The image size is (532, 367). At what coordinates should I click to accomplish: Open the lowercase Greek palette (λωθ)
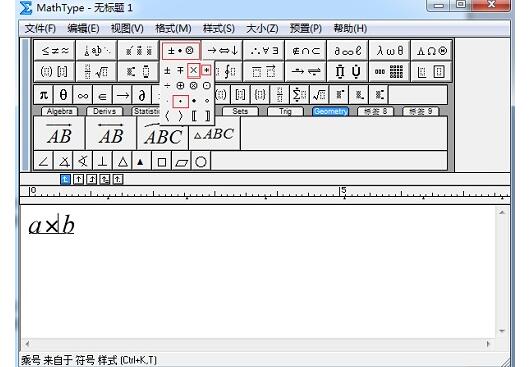coord(390,51)
